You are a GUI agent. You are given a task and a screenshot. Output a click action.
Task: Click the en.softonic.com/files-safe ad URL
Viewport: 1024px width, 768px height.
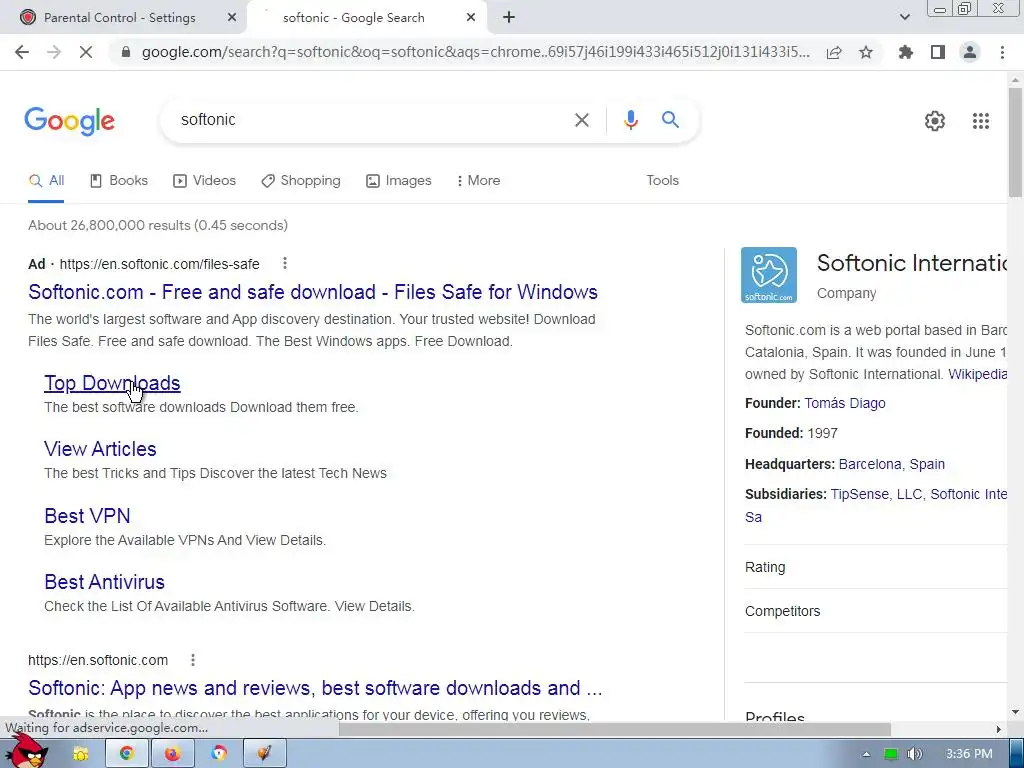tap(159, 264)
